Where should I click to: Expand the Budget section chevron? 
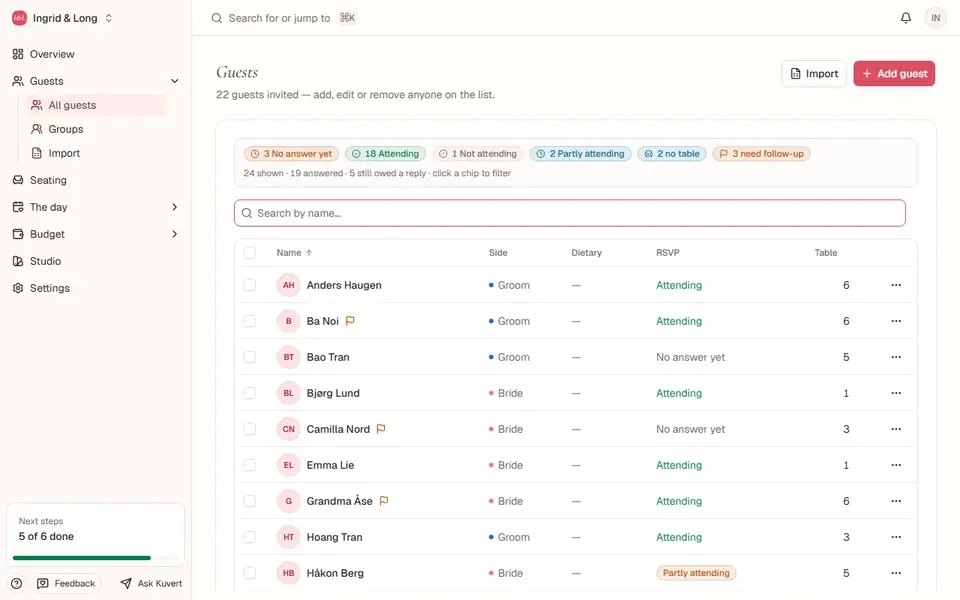pos(174,234)
